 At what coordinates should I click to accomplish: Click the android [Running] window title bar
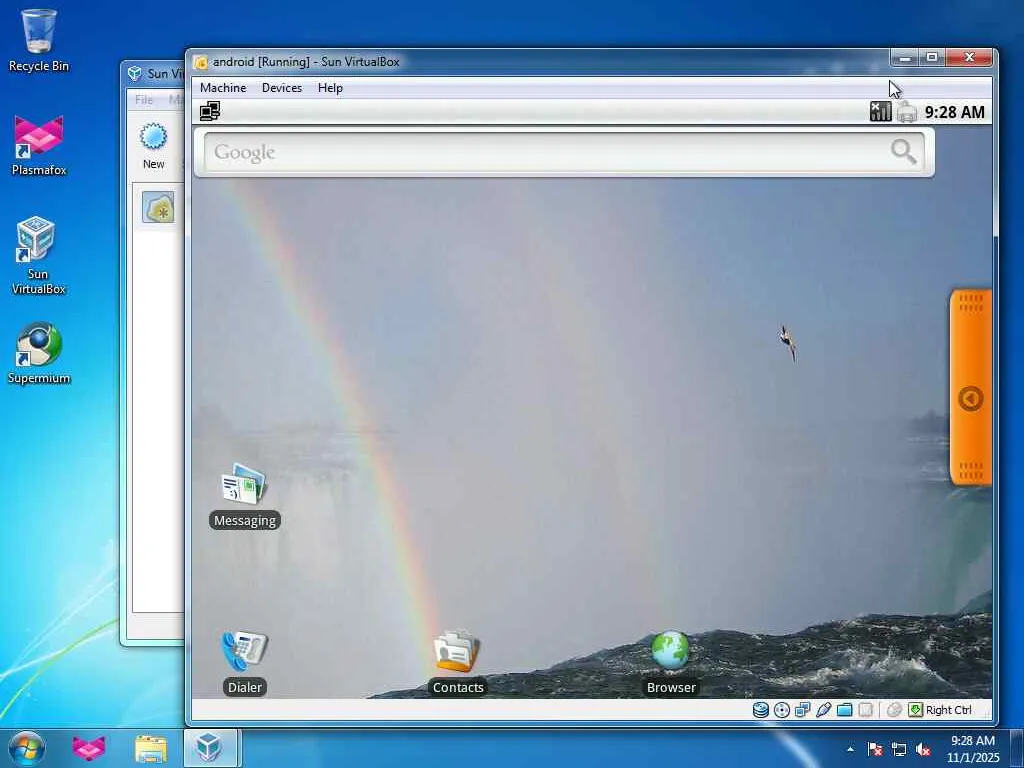[x=542, y=61]
